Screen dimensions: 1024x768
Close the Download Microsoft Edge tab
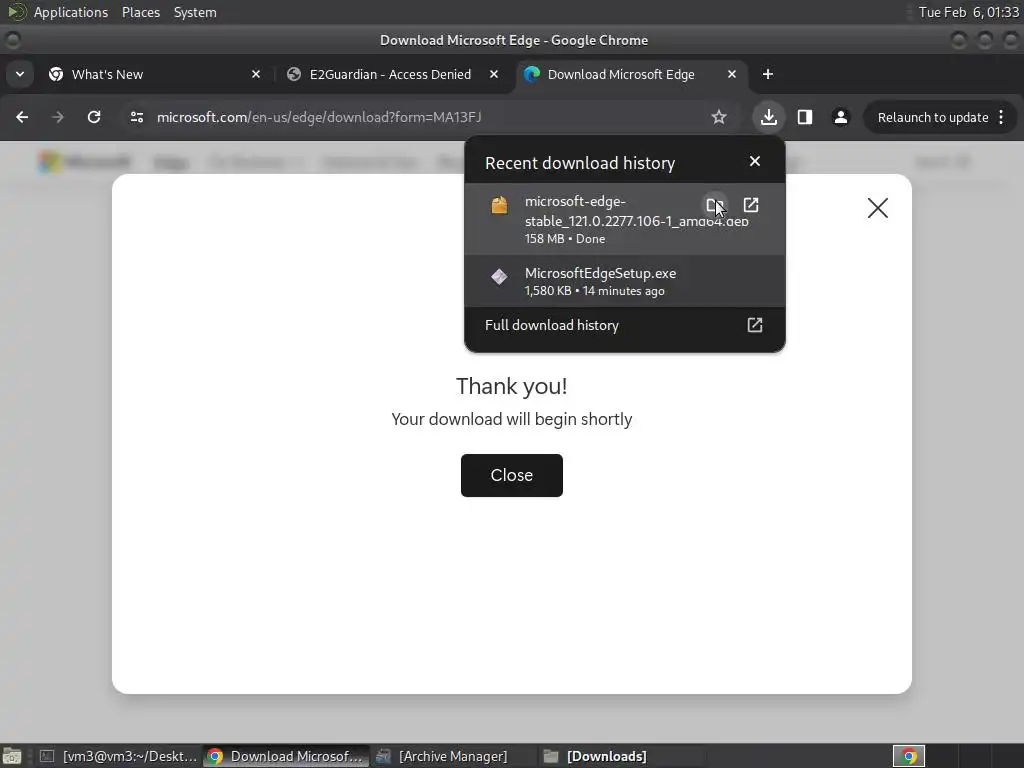tap(732, 74)
